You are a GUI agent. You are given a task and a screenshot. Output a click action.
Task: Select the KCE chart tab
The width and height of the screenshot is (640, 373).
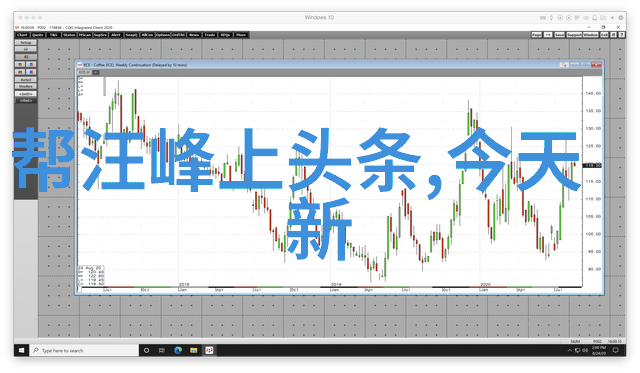point(84,72)
